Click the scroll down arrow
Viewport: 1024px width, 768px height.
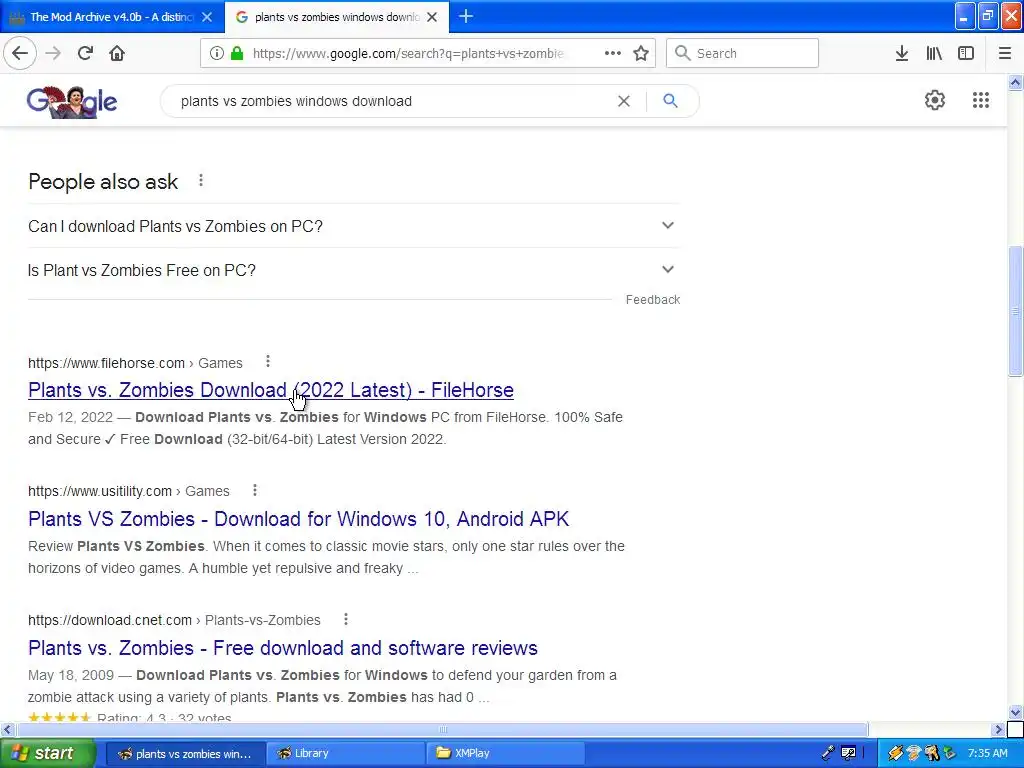(1015, 712)
